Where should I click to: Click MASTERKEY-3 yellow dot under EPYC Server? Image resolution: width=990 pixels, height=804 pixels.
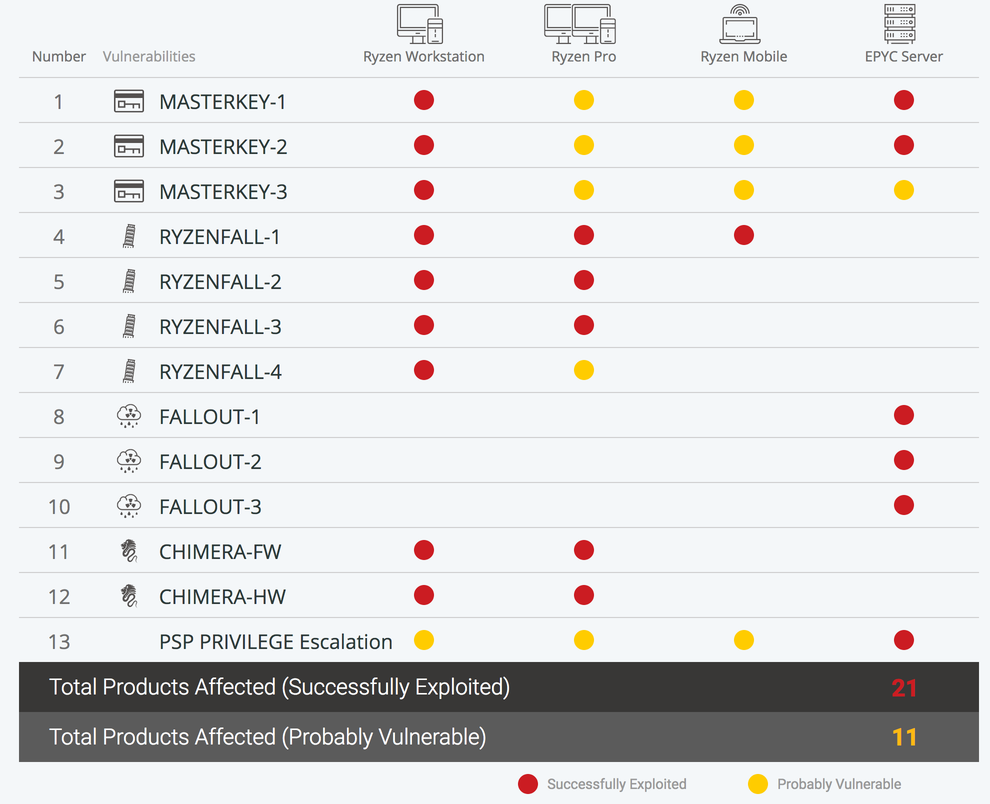click(x=904, y=189)
